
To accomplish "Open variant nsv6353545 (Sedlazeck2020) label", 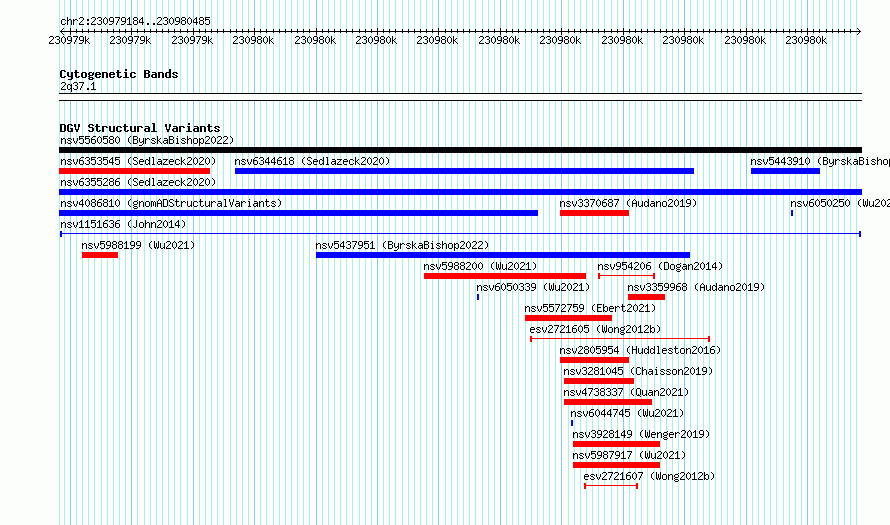I will (138, 161).
